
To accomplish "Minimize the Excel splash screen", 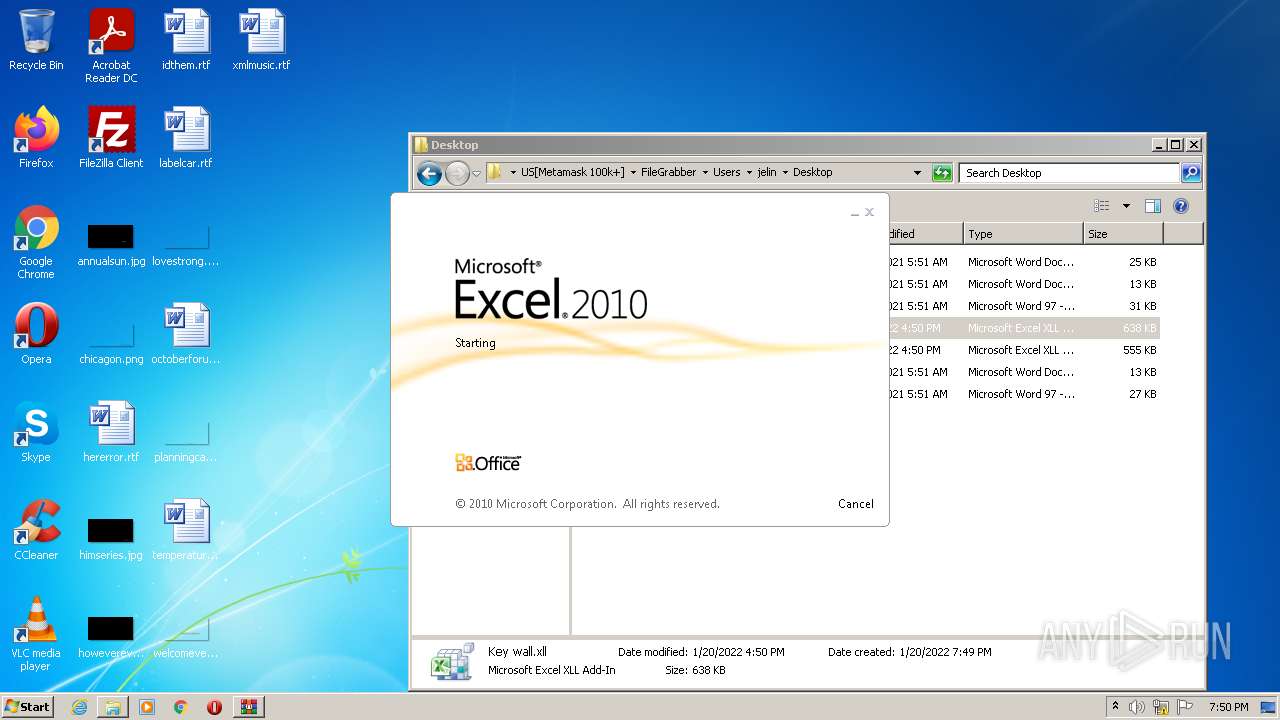I will pos(855,213).
